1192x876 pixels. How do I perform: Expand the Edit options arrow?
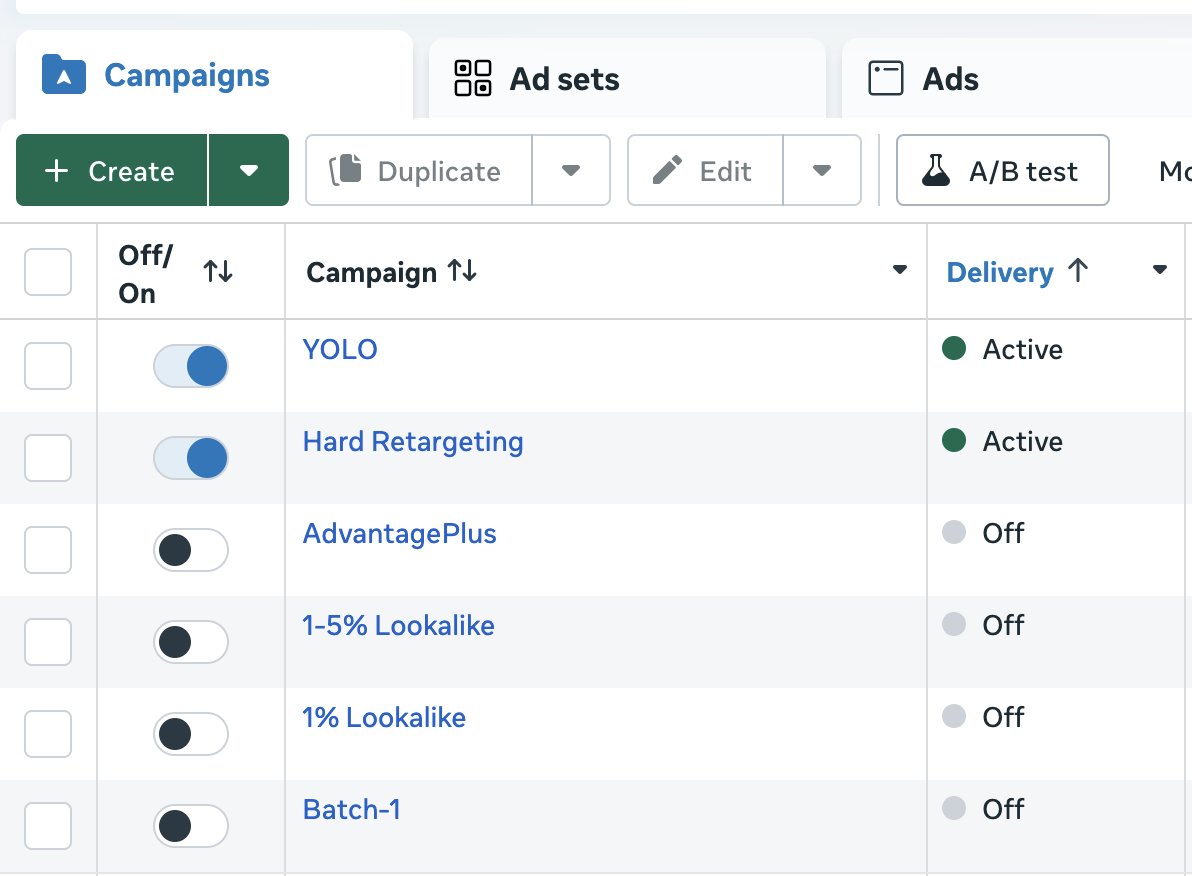[822, 170]
